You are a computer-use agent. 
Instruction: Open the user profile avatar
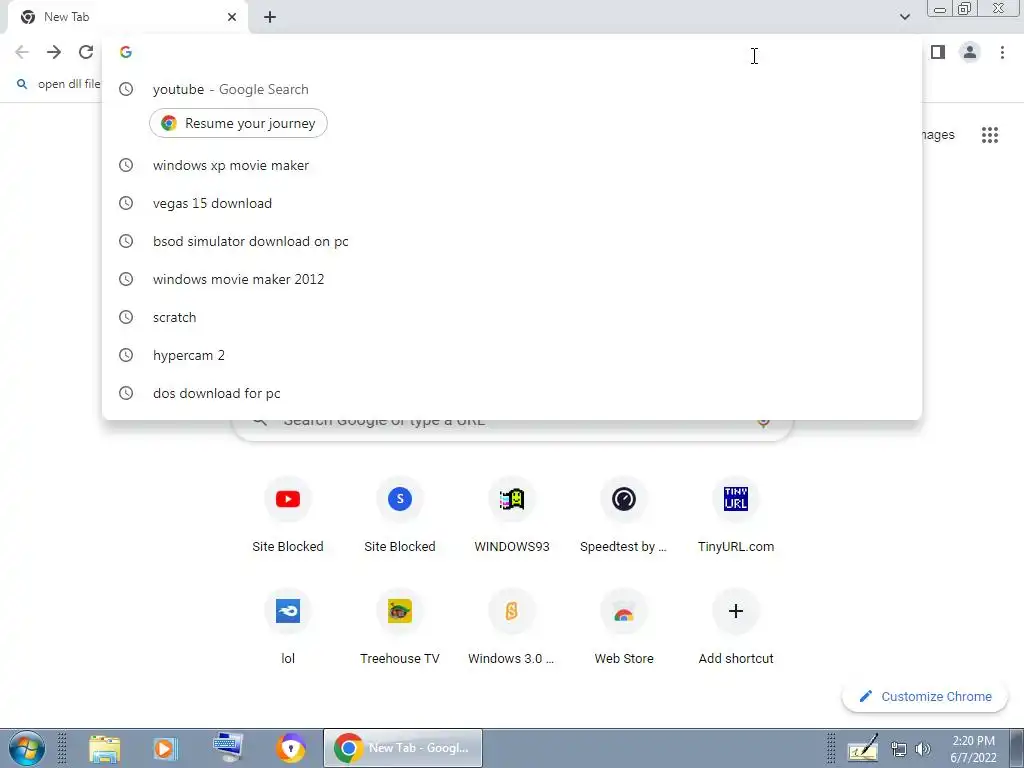pos(970,52)
